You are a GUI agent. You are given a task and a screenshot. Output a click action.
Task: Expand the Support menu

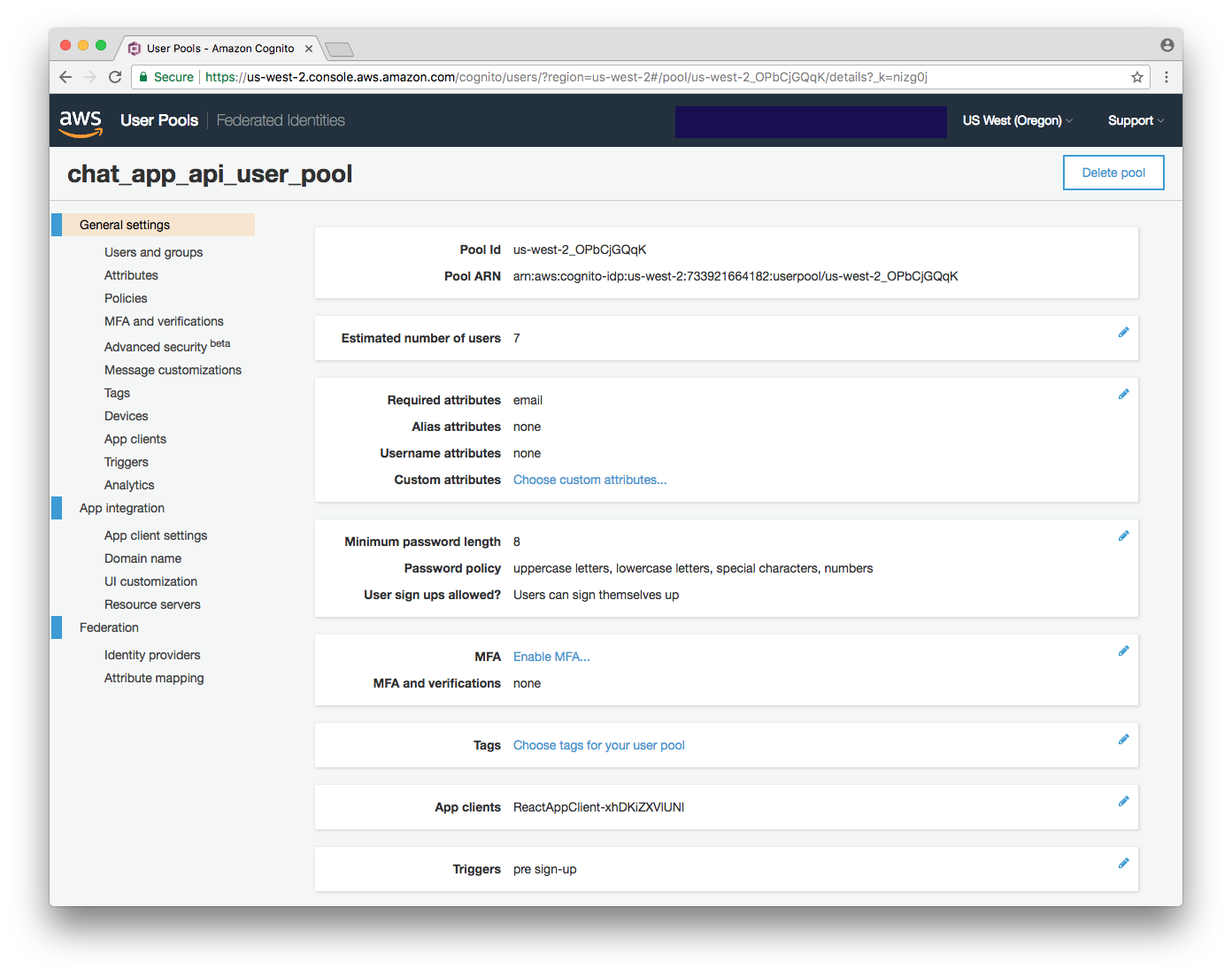pyautogui.click(x=1136, y=120)
